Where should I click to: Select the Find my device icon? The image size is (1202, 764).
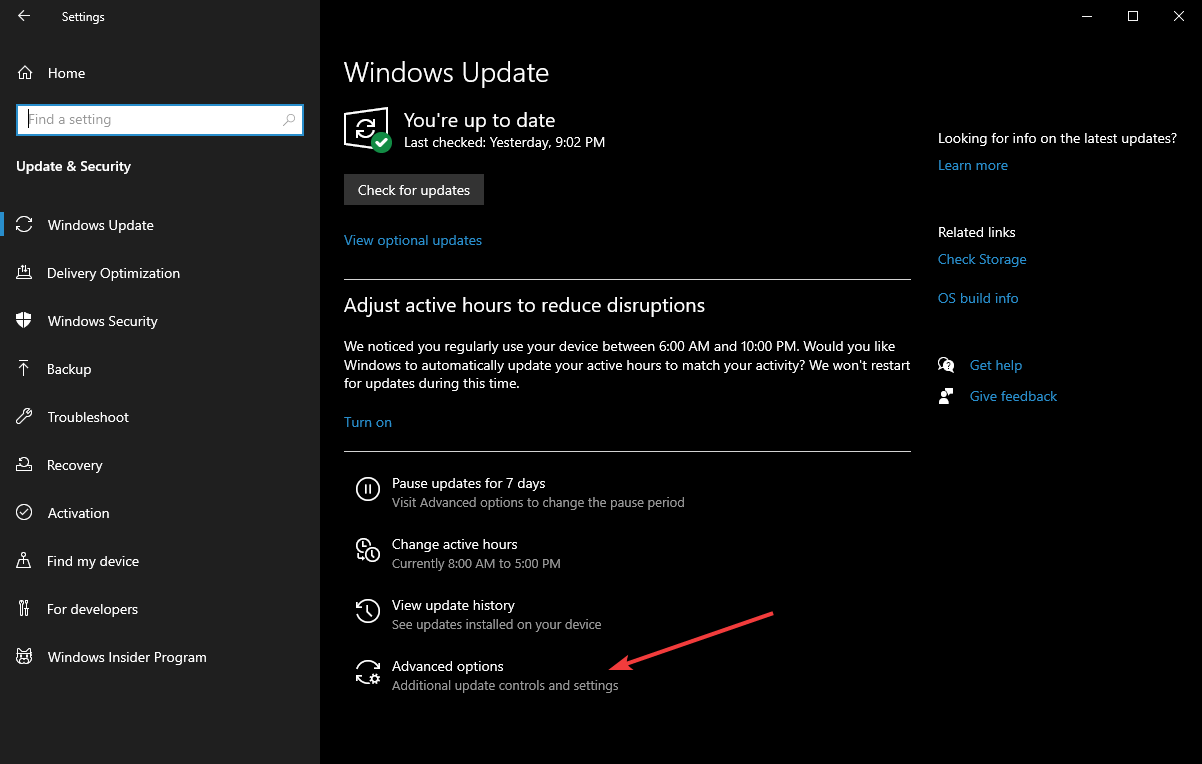coord(24,560)
